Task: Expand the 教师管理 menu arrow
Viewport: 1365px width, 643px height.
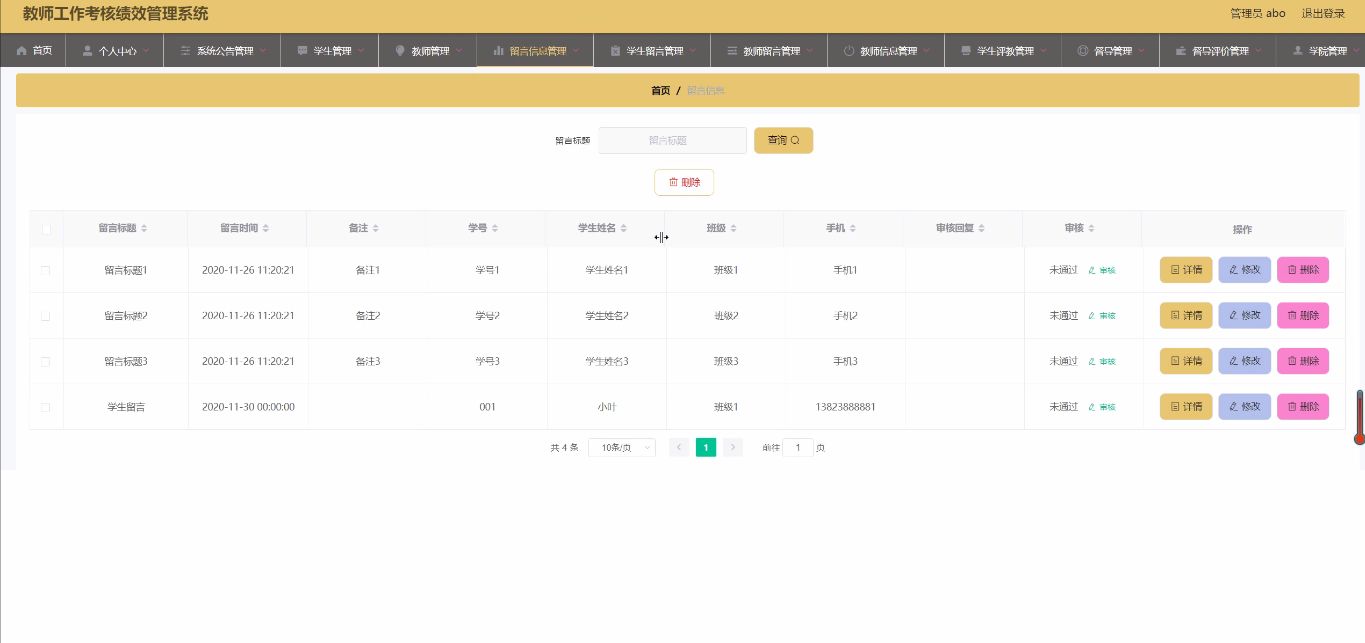Action: coord(459,50)
